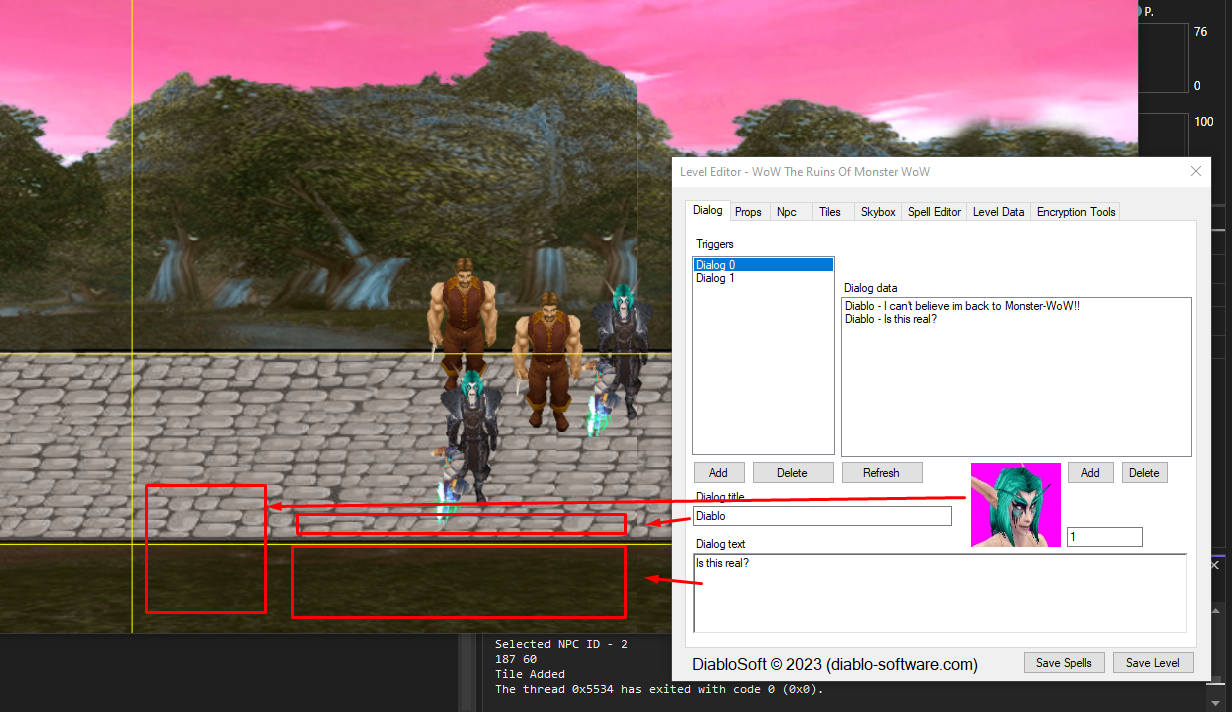
Task: Switch to the Tiles tab
Action: [830, 212]
